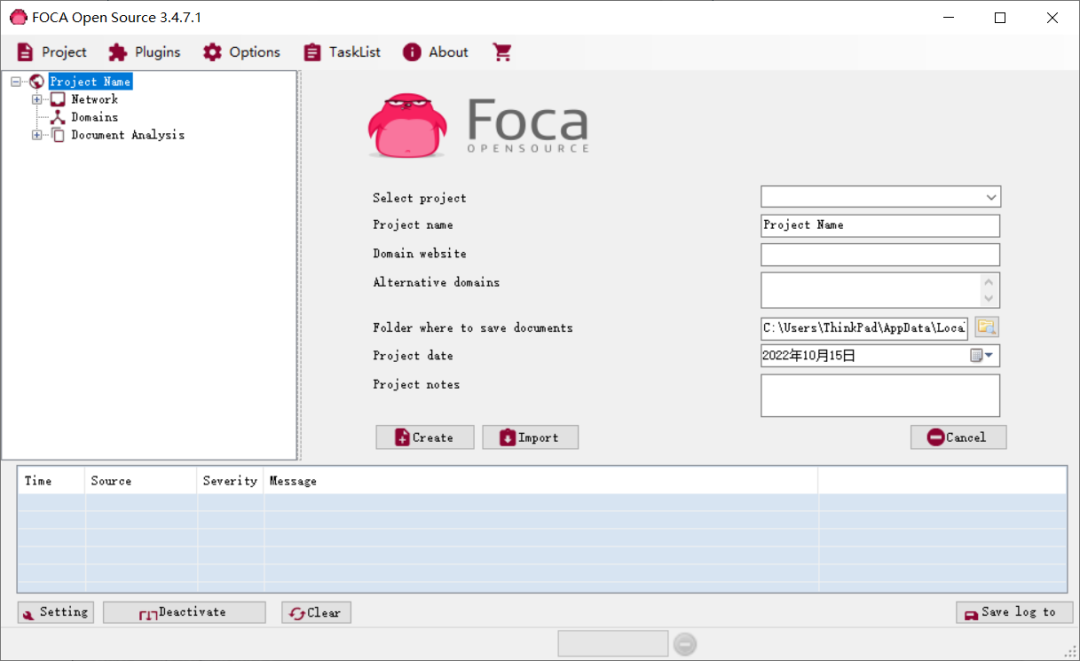Click the Project notes text area

pos(880,396)
